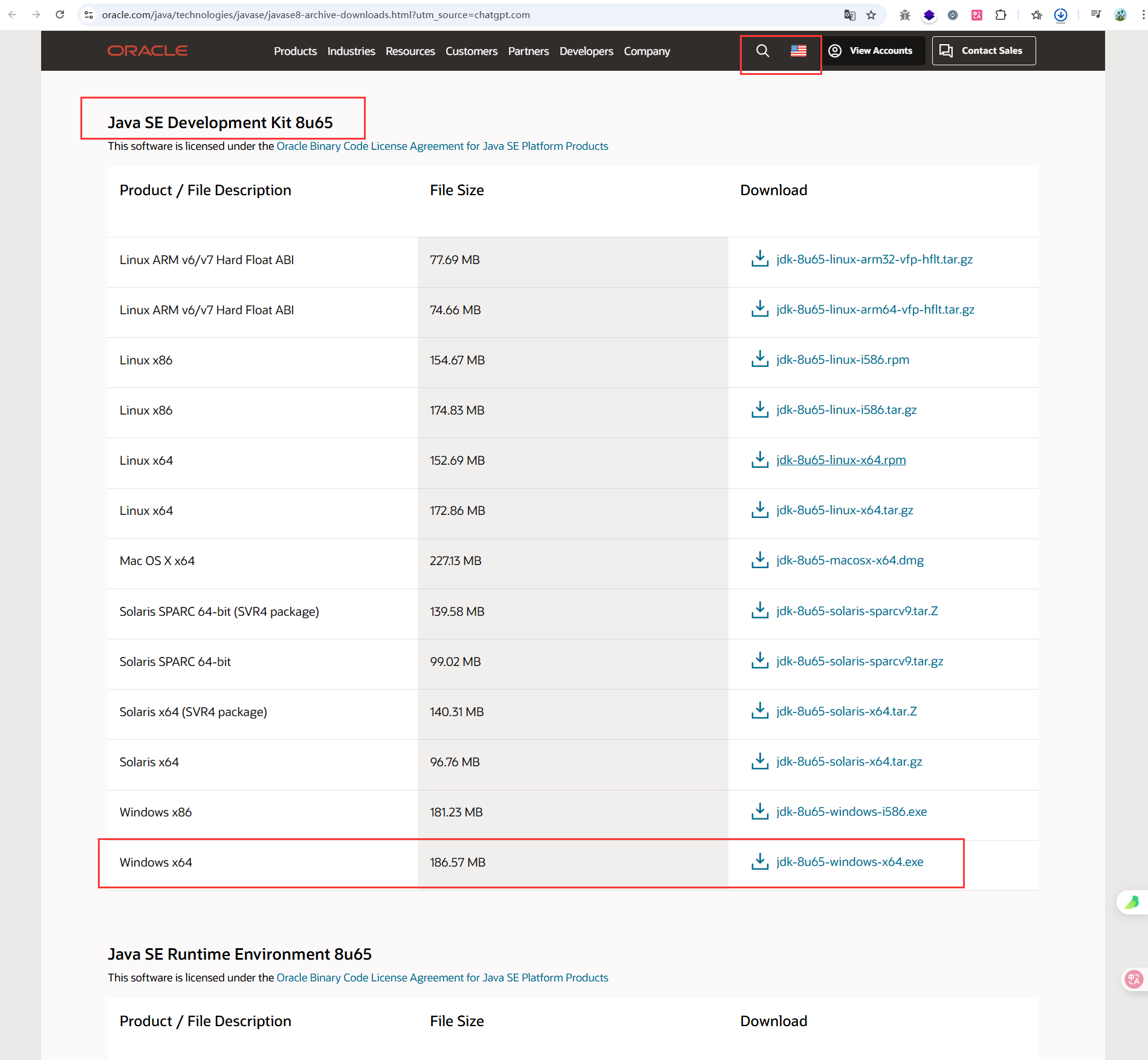Screen dimensions: 1148x1060
Task: Open the bookmarks star icon in toolbar
Action: [x=1037, y=15]
